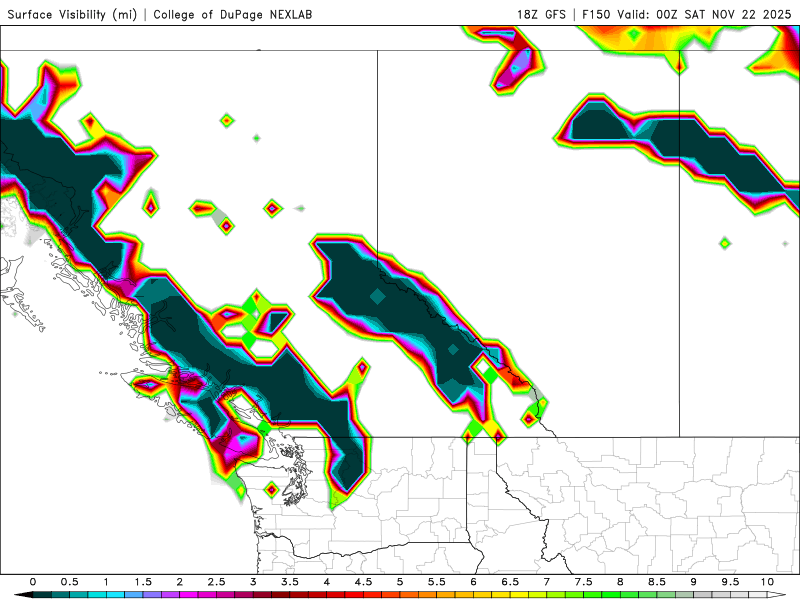The image size is (800, 600).
Task: Click the colorbar label "5.5"
Action: point(437,582)
